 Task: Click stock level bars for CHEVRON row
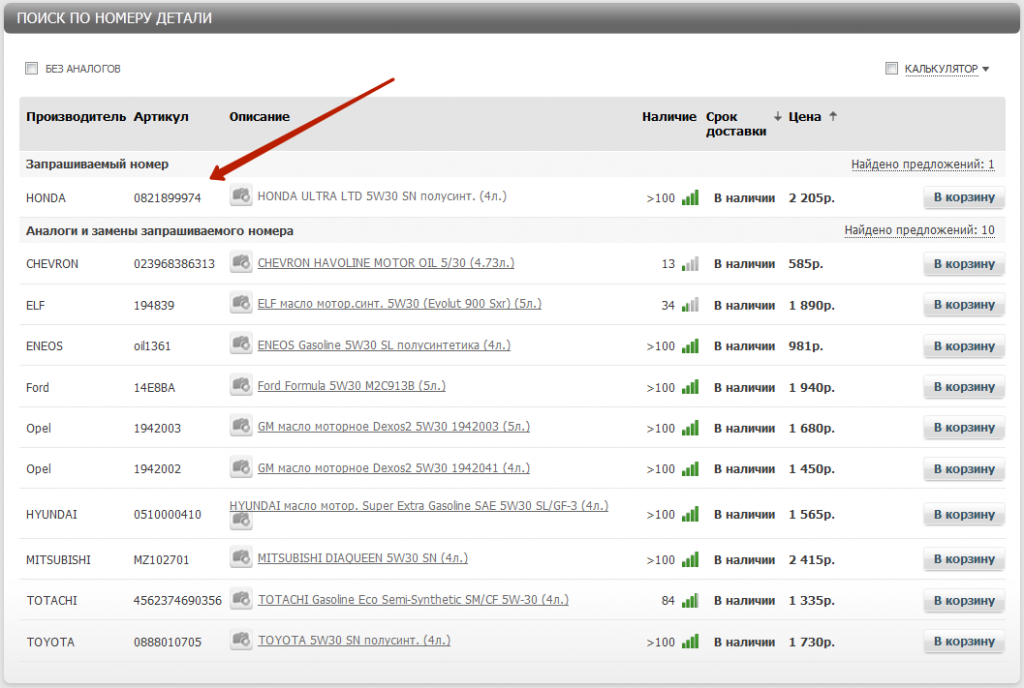pyautogui.click(x=690, y=264)
